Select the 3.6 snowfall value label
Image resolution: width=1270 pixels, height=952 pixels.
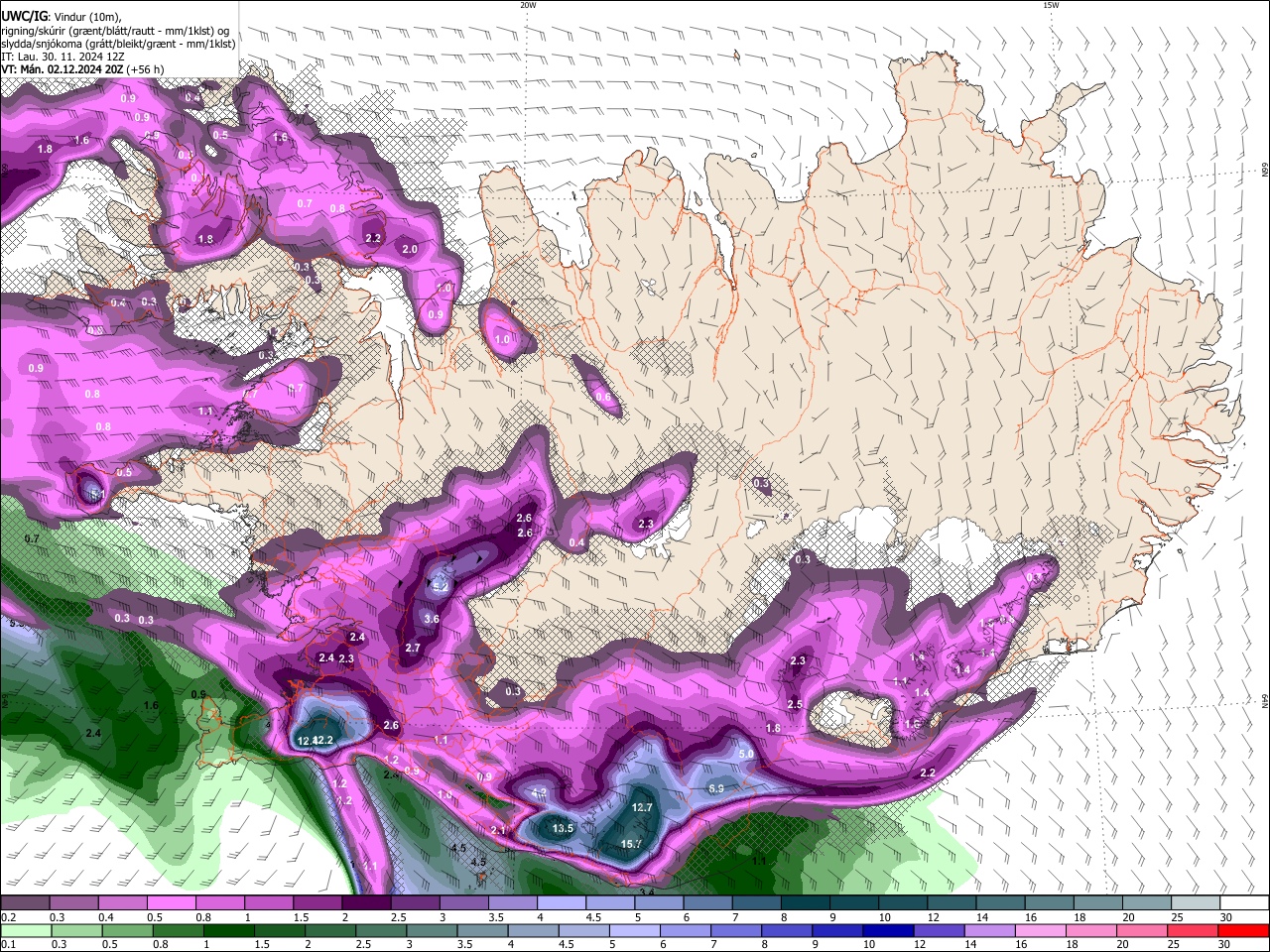click(432, 619)
